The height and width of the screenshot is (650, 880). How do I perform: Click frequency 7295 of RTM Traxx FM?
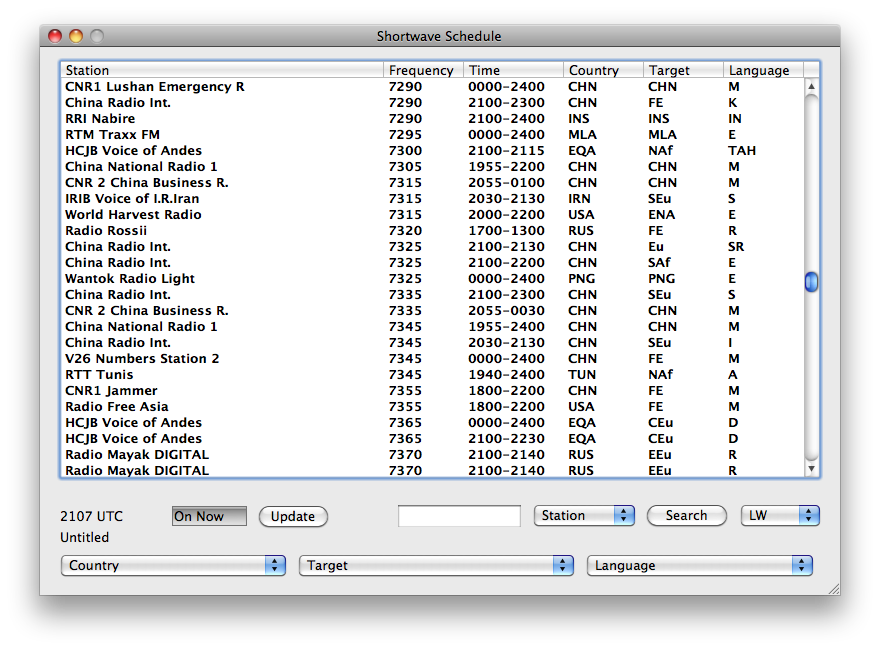pyautogui.click(x=405, y=135)
